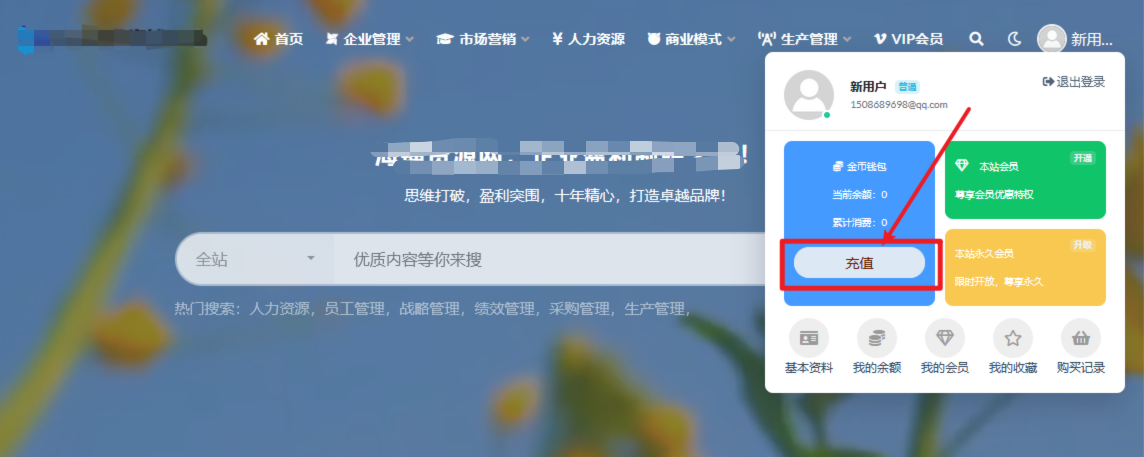Click 退出登录 logout link
This screenshot has width=1144, height=457.
pos(1074,82)
